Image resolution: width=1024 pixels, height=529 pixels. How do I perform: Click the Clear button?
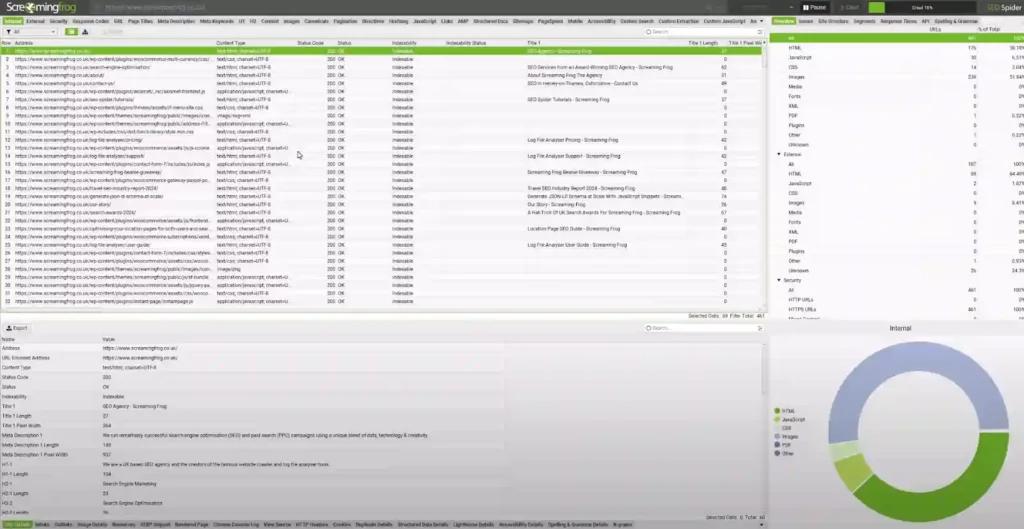coord(850,7)
